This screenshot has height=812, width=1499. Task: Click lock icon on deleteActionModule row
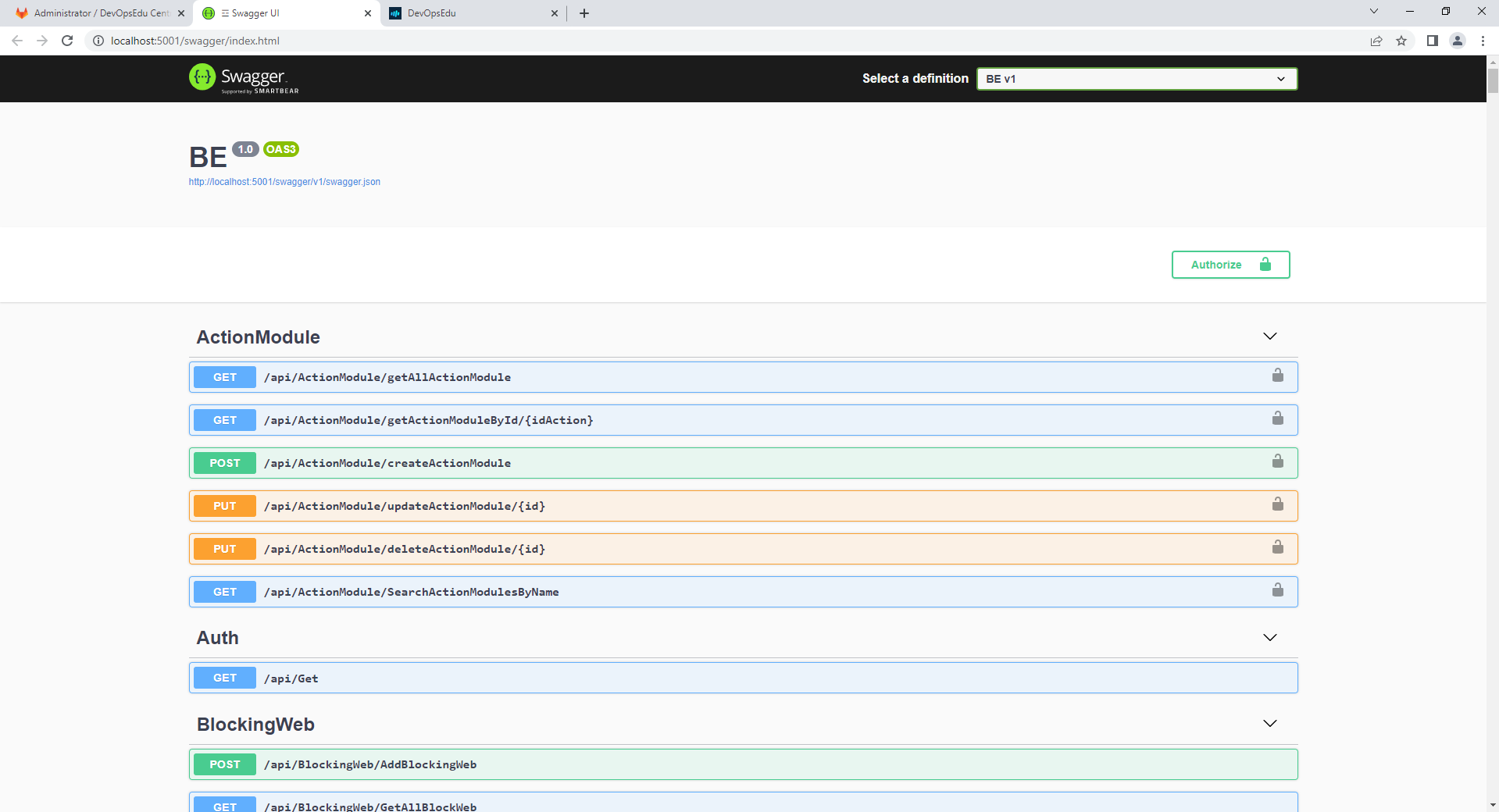click(x=1277, y=547)
